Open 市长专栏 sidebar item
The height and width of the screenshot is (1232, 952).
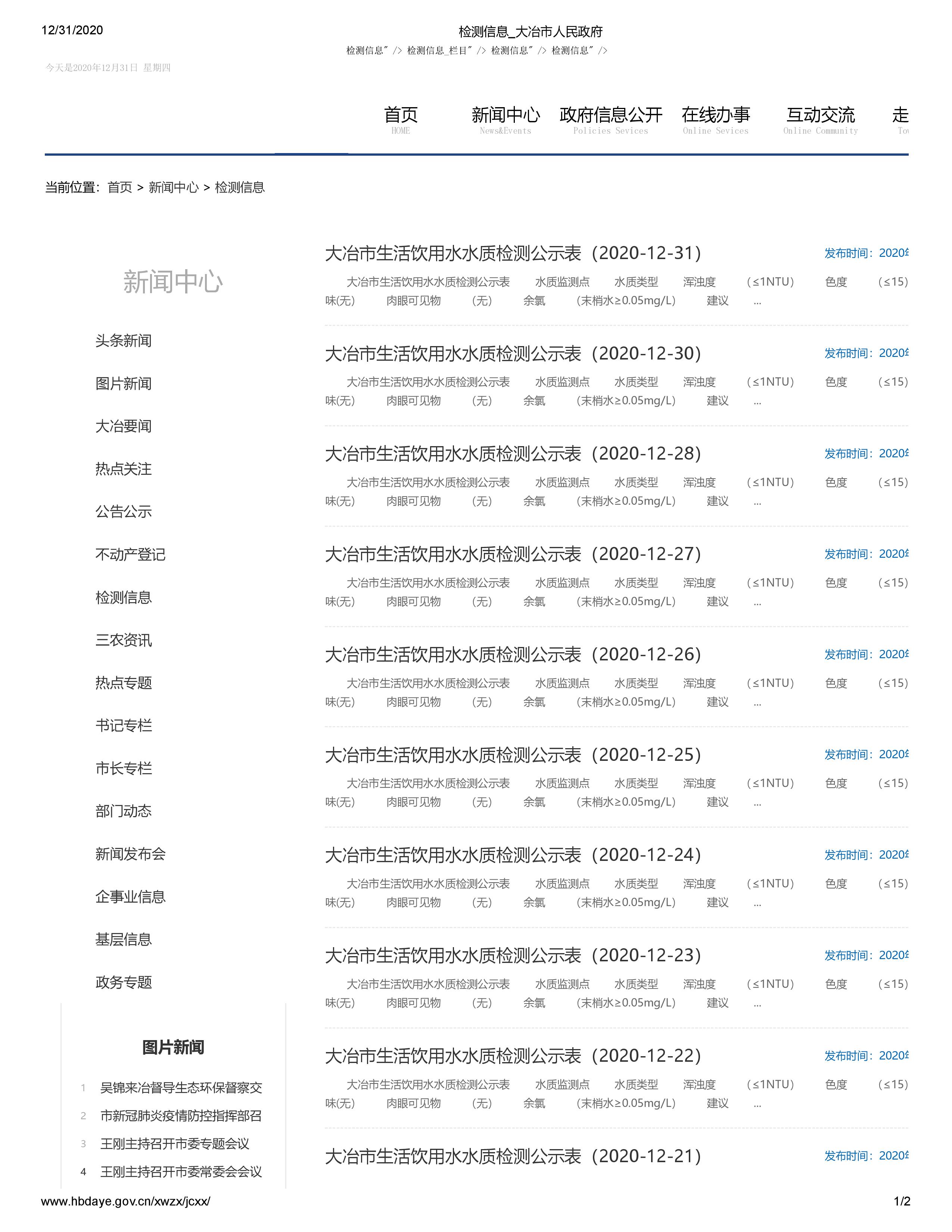pyautogui.click(x=124, y=768)
